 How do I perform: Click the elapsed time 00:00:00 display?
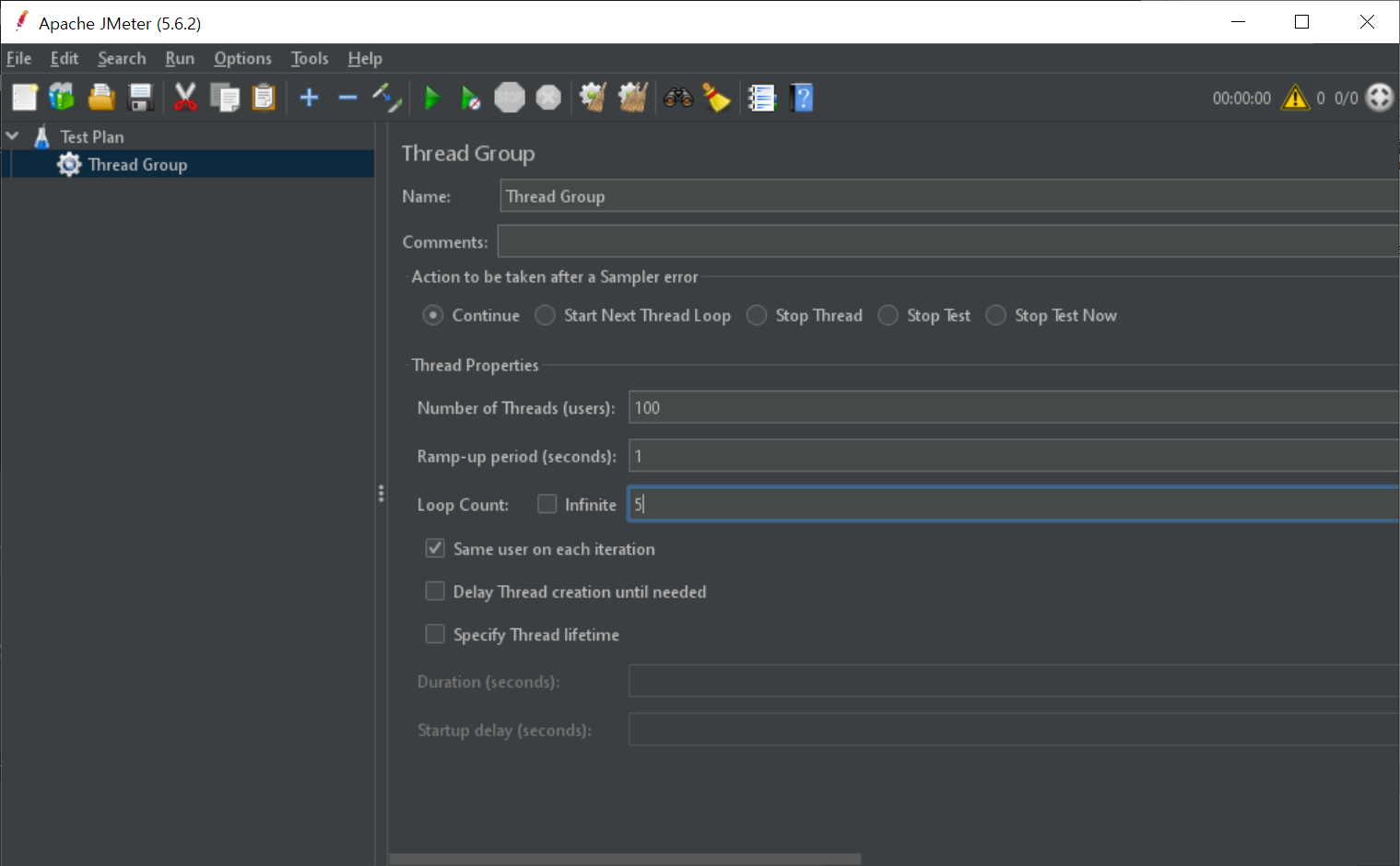coord(1241,98)
